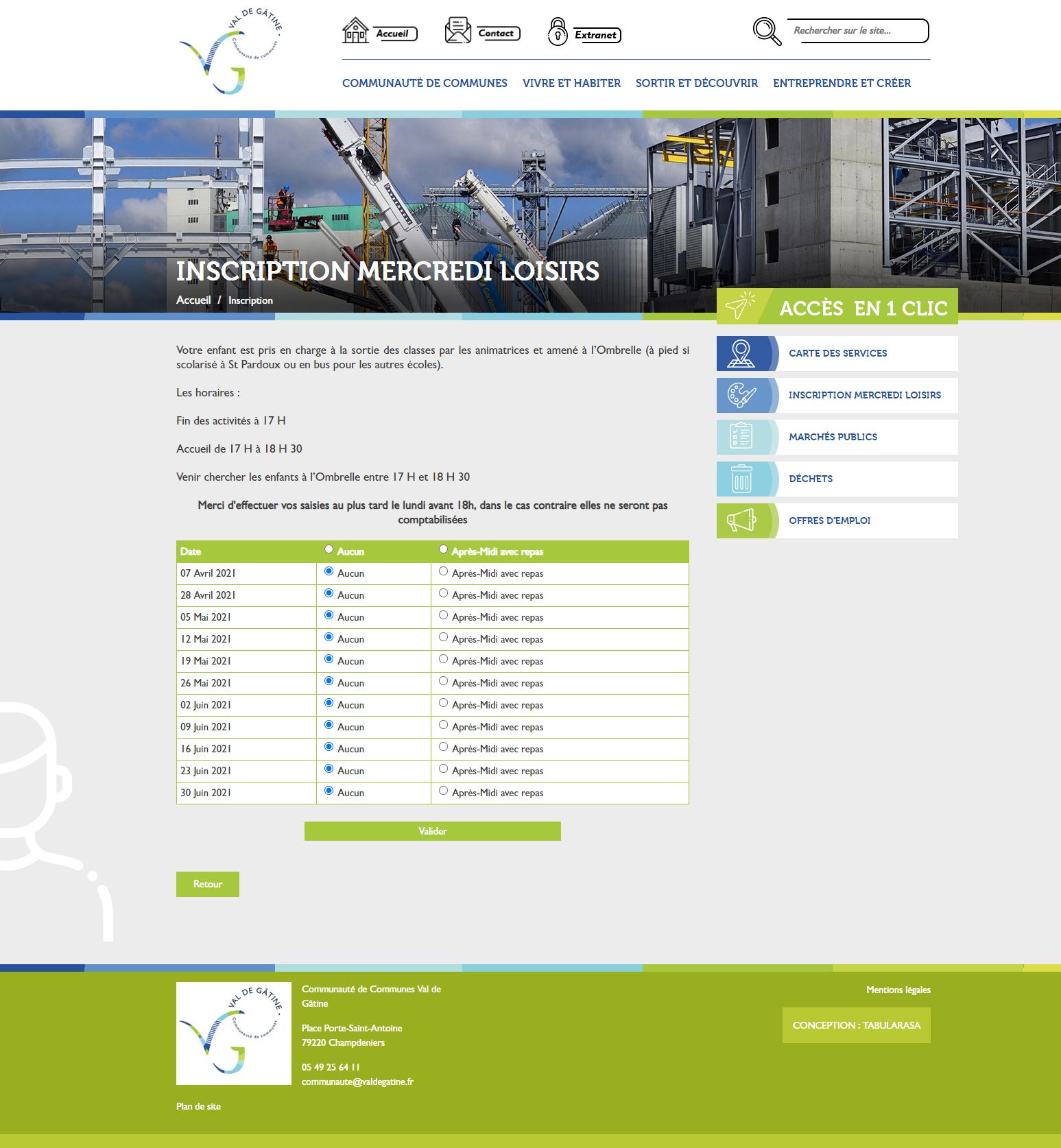Open the Vivre et habiter menu
The width and height of the screenshot is (1061, 1148).
[x=571, y=83]
